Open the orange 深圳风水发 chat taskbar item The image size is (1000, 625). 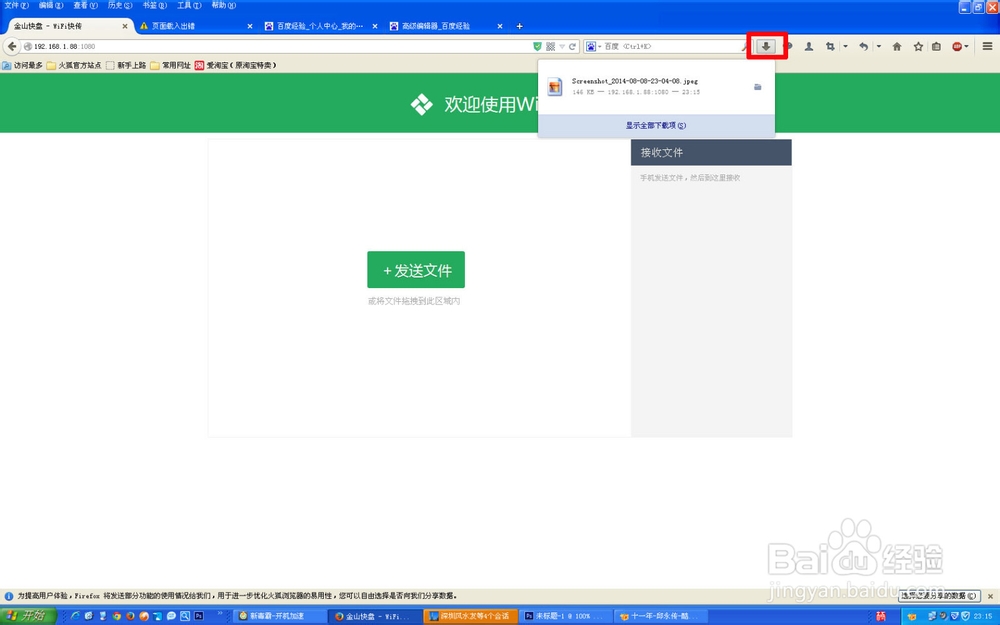[x=471, y=616]
